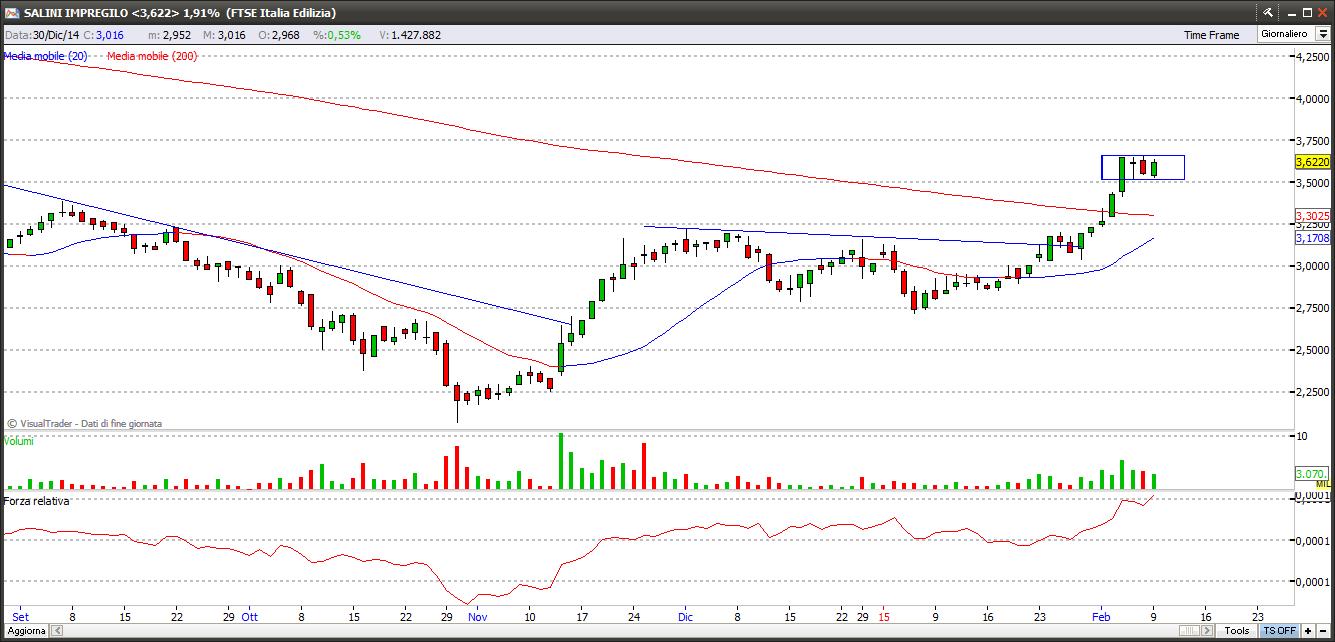Maximize the chart window
Viewport: 1335px width, 642px height.
pos(1306,12)
